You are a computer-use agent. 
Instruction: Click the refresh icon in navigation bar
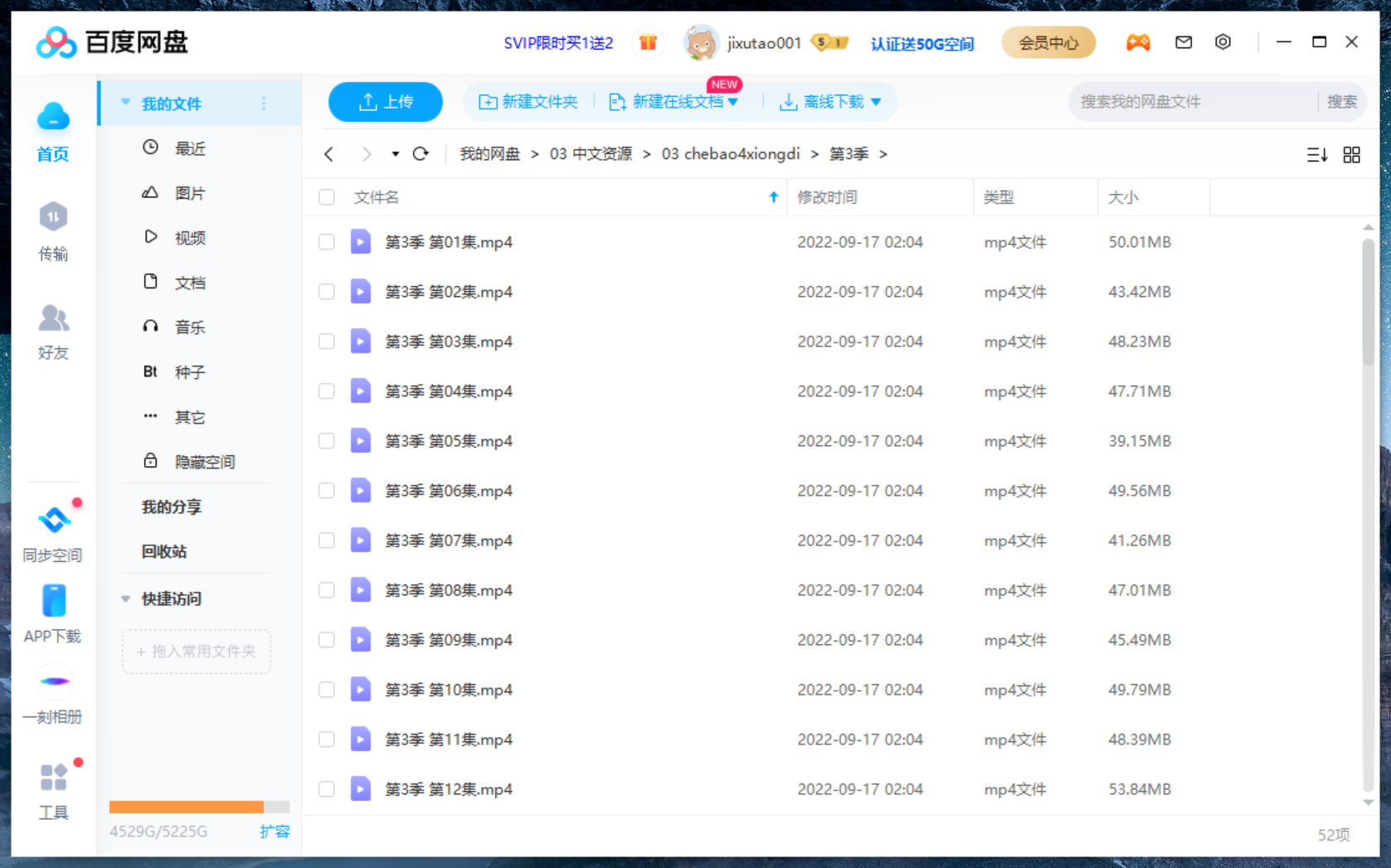(x=421, y=153)
